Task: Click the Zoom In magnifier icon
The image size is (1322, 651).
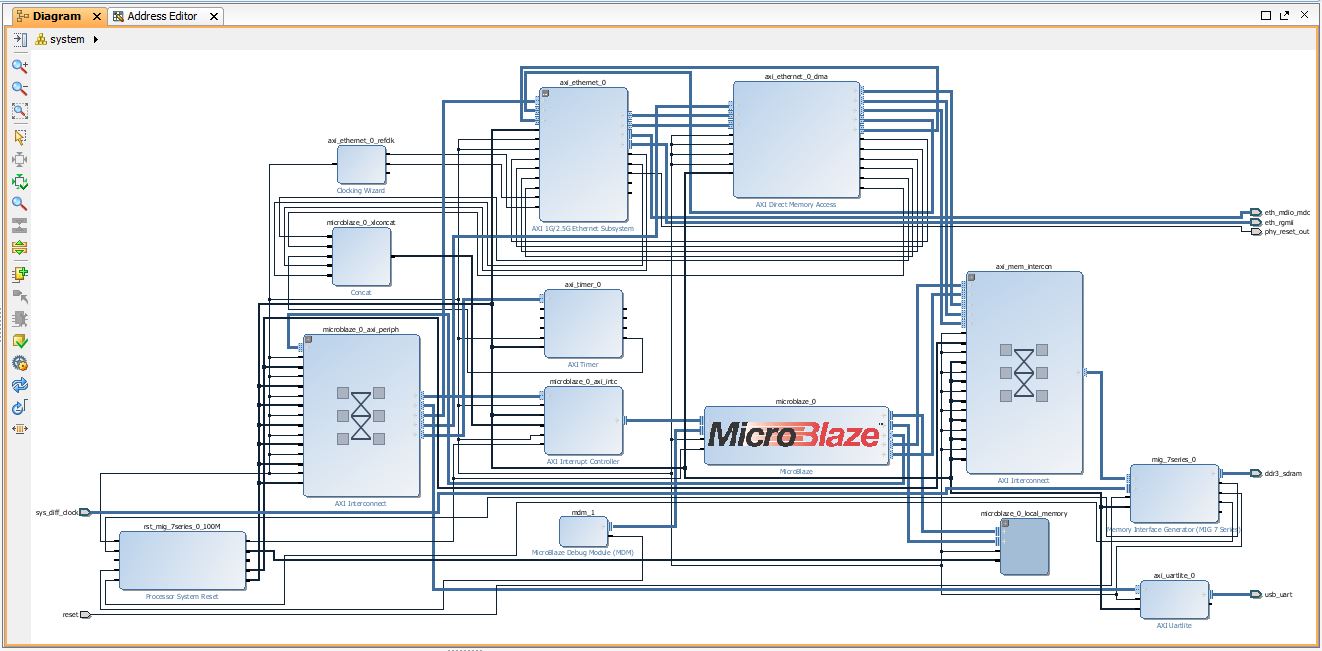Action: coord(19,66)
